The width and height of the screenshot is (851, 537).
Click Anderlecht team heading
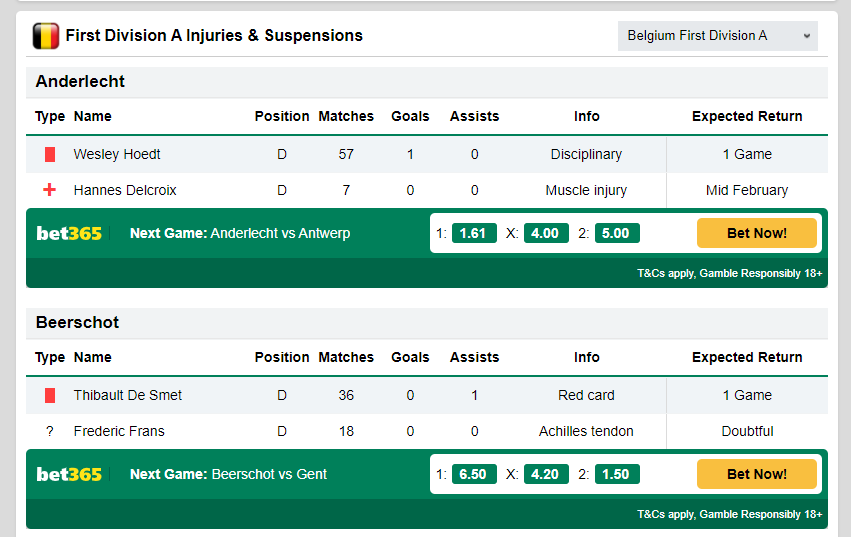pyautogui.click(x=80, y=81)
